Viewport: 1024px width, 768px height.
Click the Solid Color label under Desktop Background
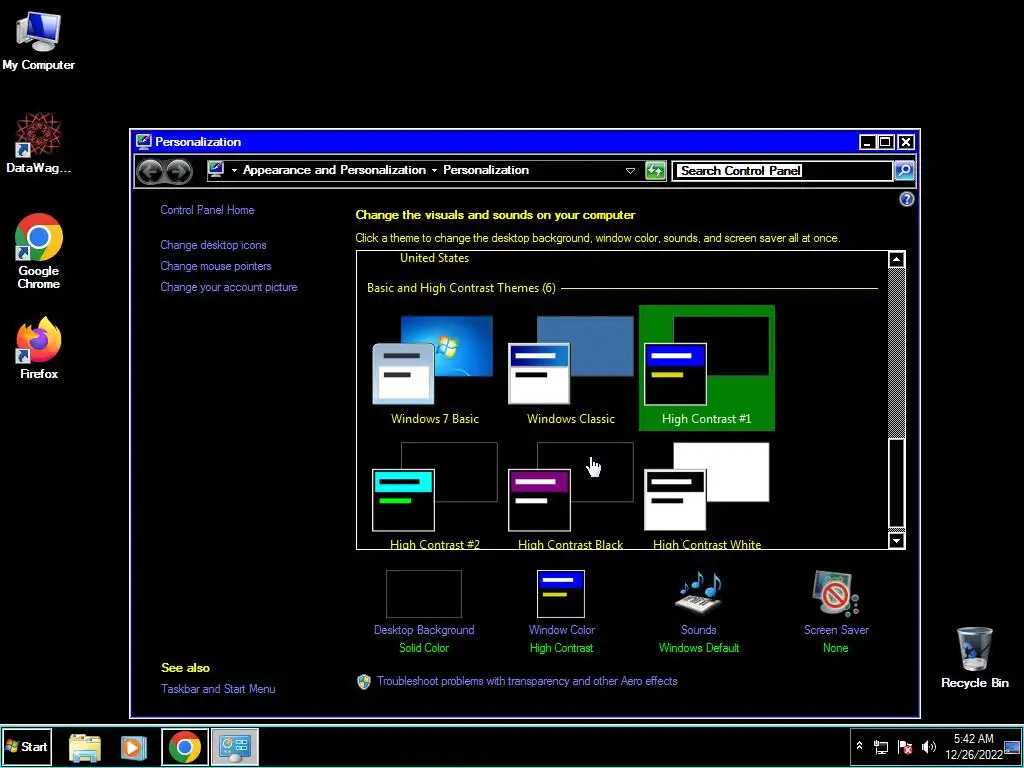(x=424, y=648)
